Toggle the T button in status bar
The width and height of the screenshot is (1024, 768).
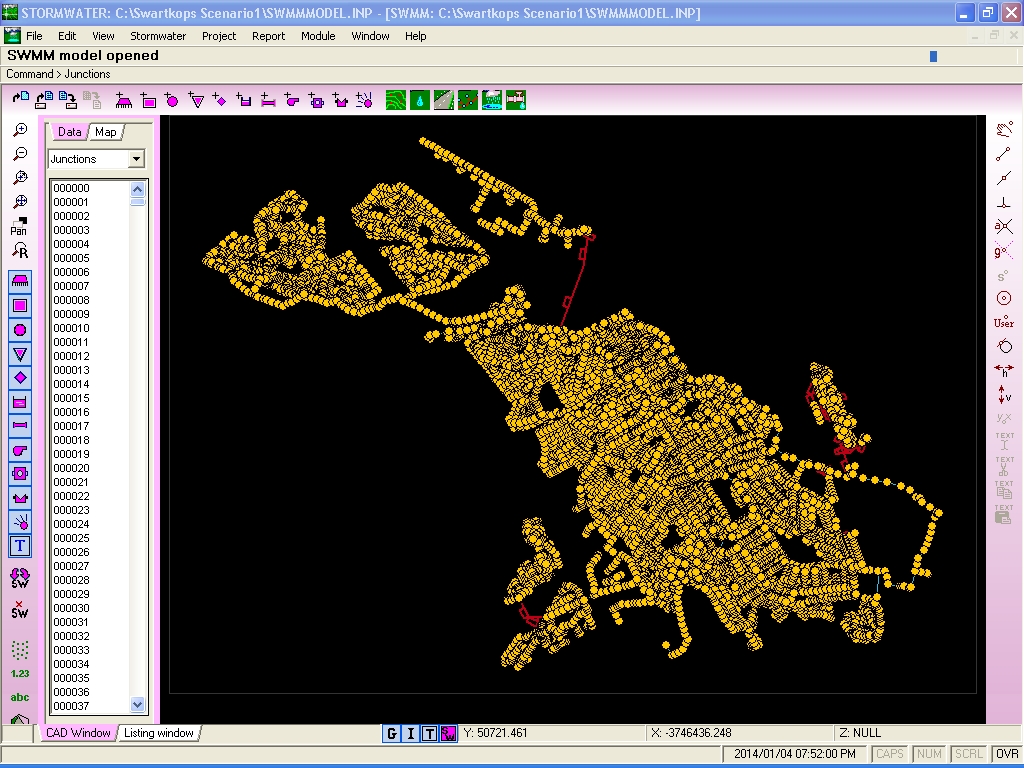point(429,733)
